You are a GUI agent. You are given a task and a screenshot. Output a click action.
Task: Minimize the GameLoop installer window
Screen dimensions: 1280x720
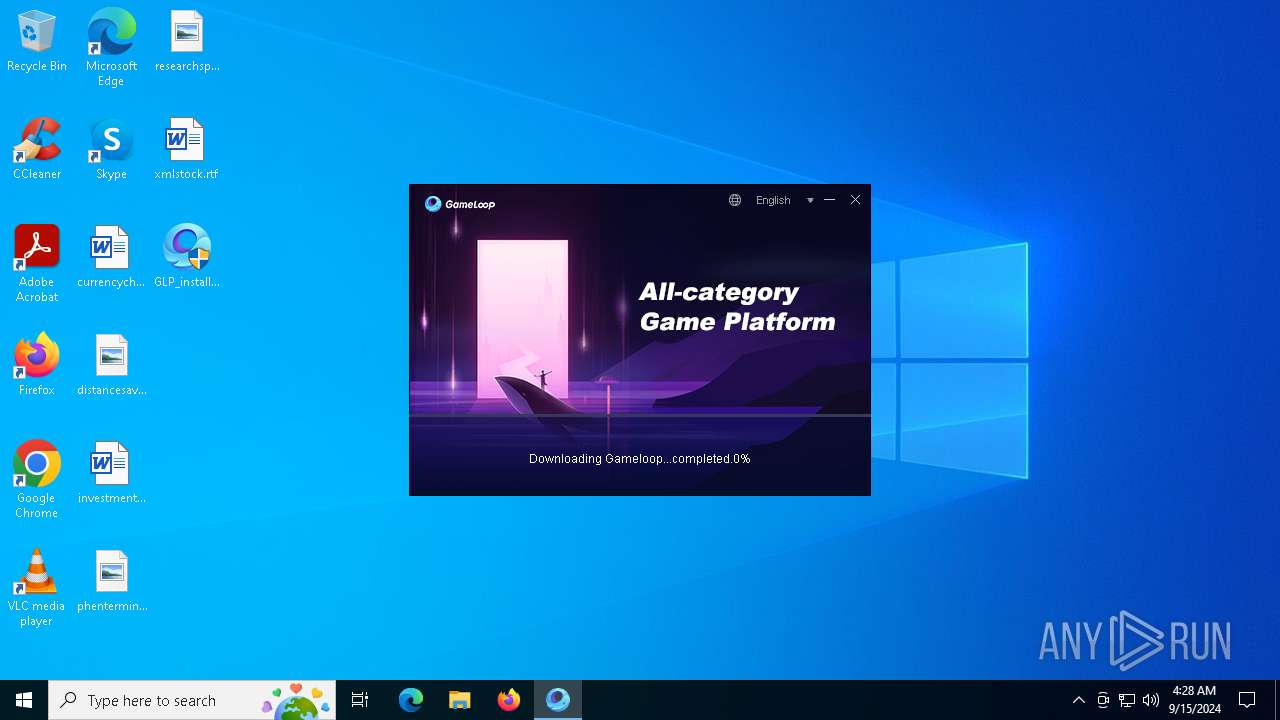pos(829,200)
